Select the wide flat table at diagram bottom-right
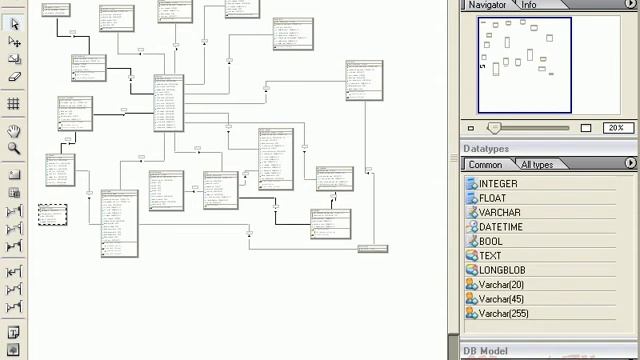 [x=373, y=249]
